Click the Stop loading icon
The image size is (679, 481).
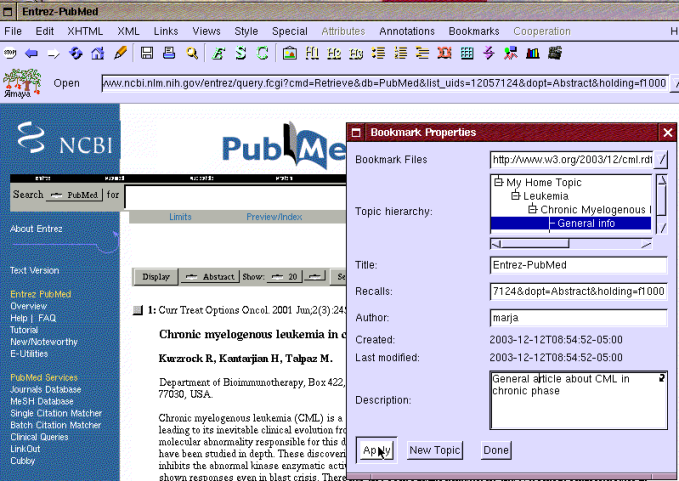point(10,52)
